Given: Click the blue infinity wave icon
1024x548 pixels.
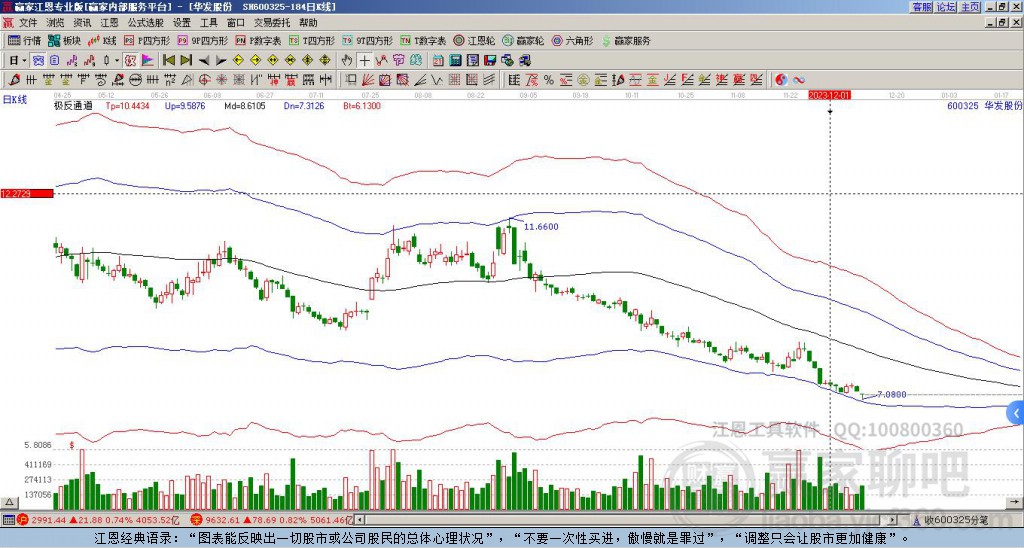Looking at the screenshot, I should tap(799, 80).
